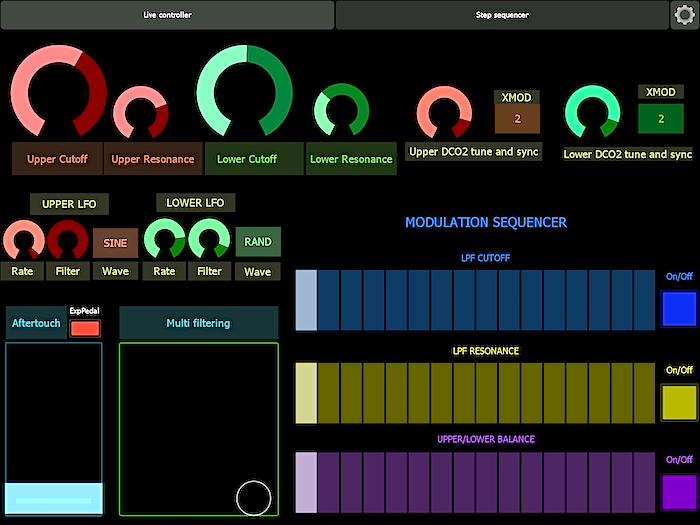The width and height of the screenshot is (700, 525).
Task: Click the MODULATION SEQUENCER heading
Action: tap(486, 222)
